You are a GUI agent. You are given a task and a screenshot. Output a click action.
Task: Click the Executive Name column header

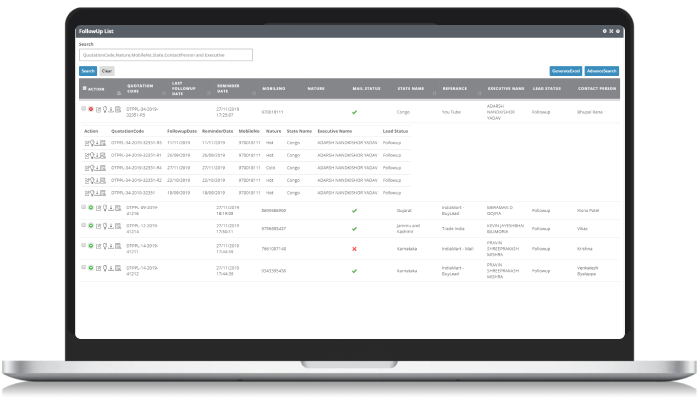503,88
